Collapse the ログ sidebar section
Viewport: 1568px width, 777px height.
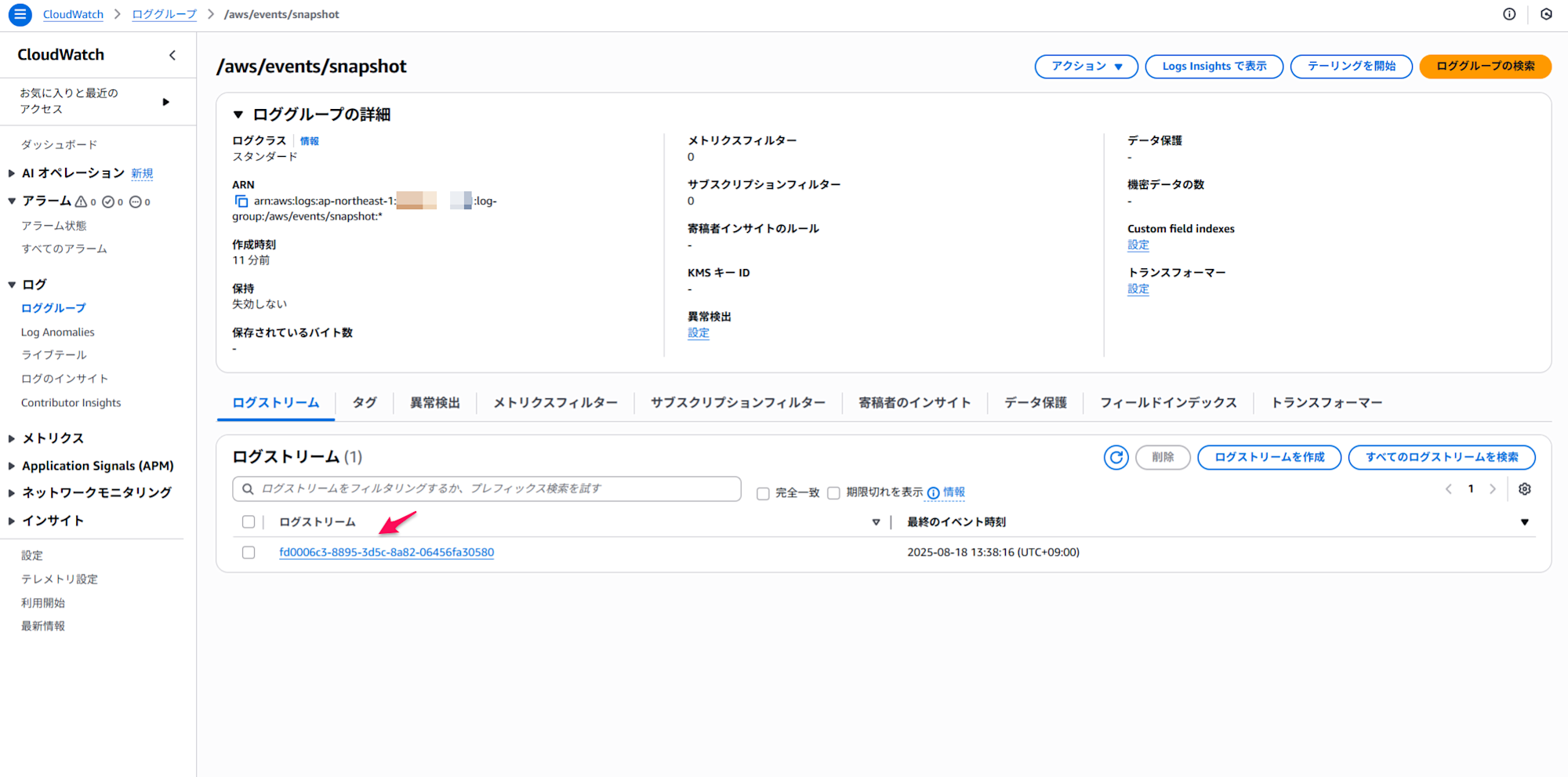pyautogui.click(x=12, y=285)
